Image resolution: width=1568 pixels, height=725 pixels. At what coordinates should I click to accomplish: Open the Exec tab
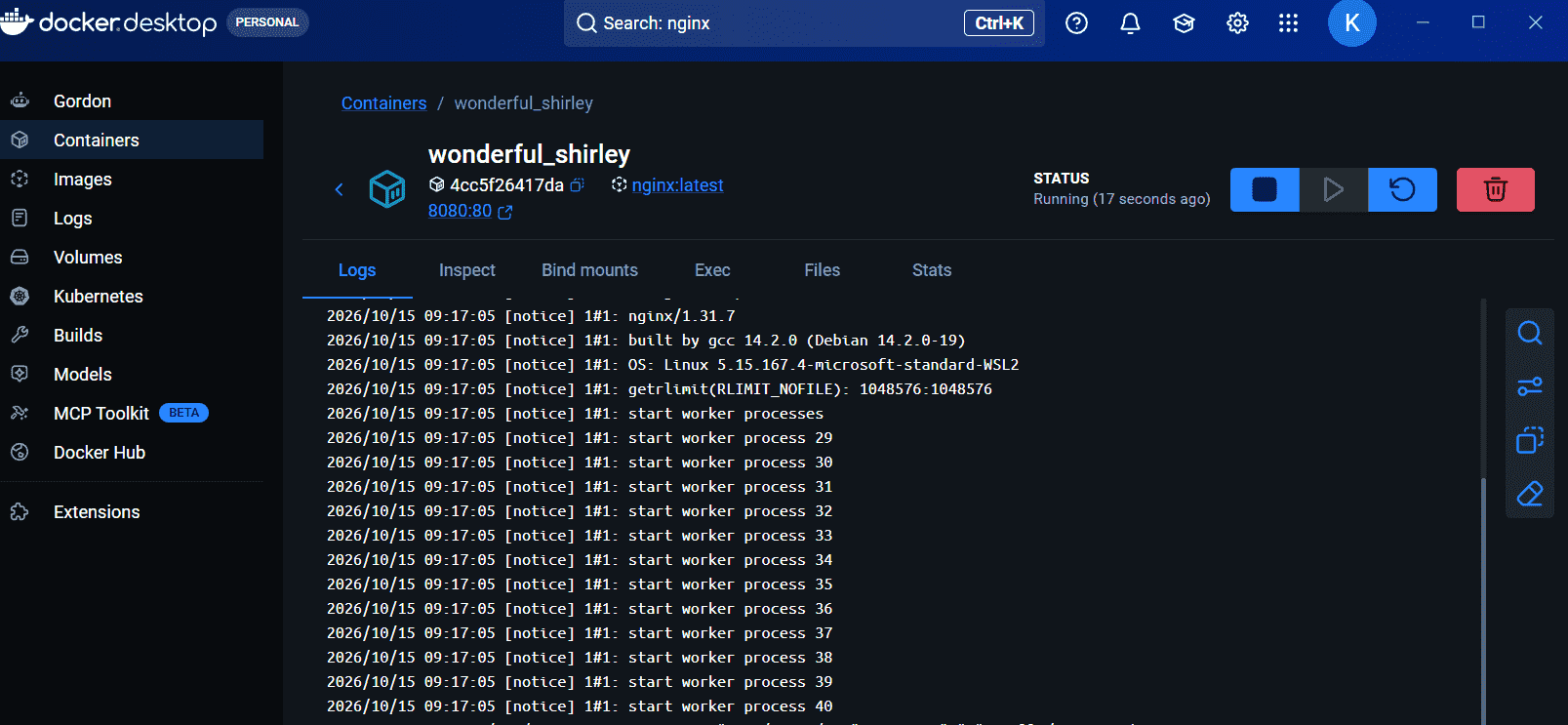(712, 270)
